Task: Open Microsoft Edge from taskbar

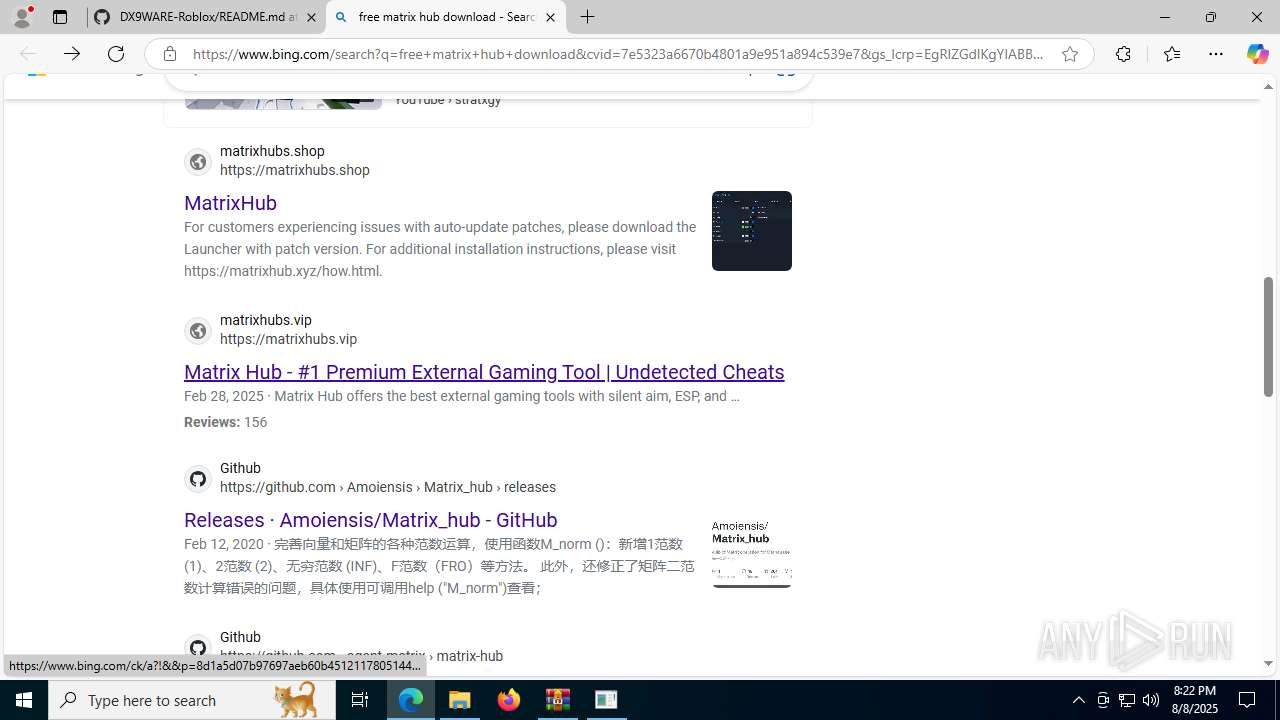Action: (x=411, y=700)
